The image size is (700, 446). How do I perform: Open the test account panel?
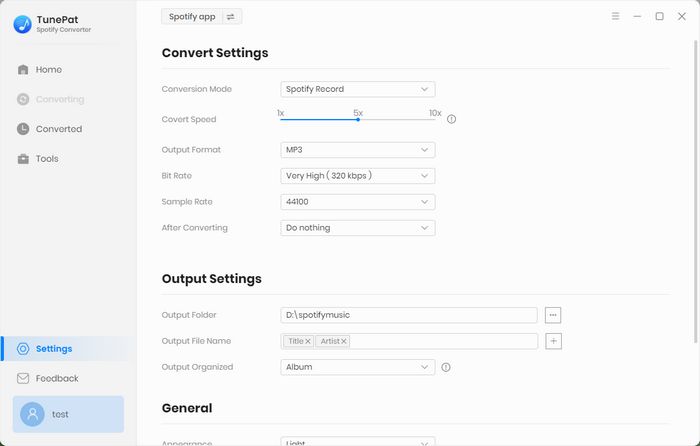pyautogui.click(x=68, y=414)
